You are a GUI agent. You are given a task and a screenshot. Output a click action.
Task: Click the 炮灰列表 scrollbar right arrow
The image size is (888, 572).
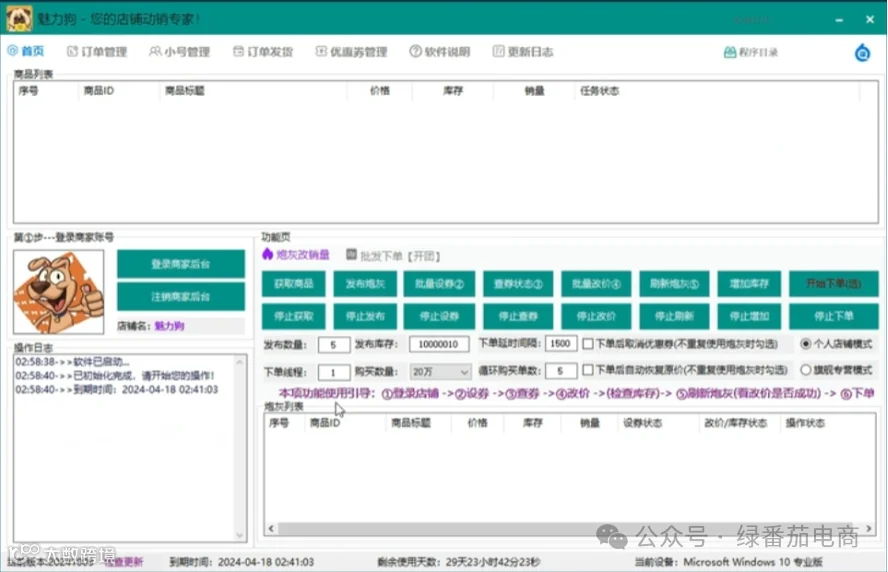point(869,528)
